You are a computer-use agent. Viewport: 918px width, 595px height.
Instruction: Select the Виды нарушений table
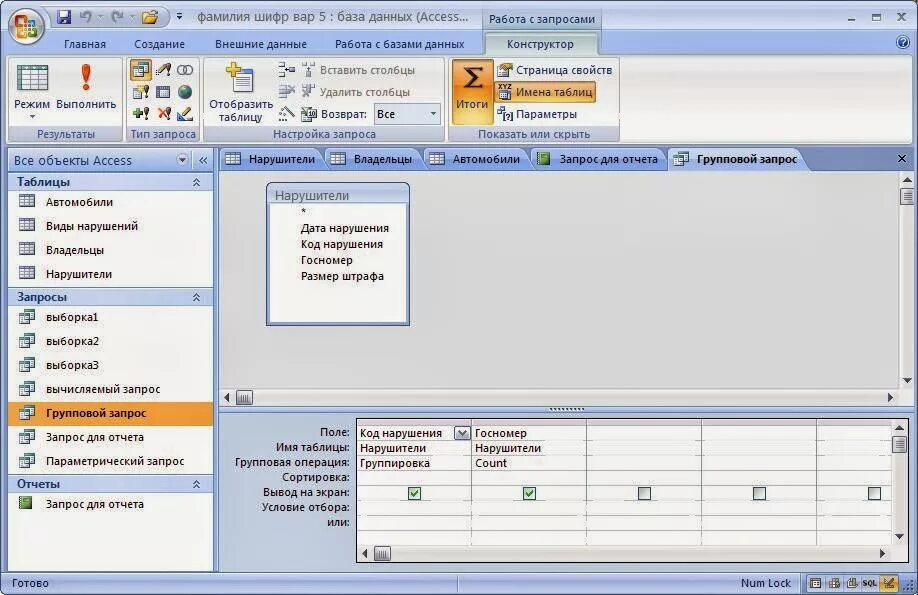coord(111,226)
